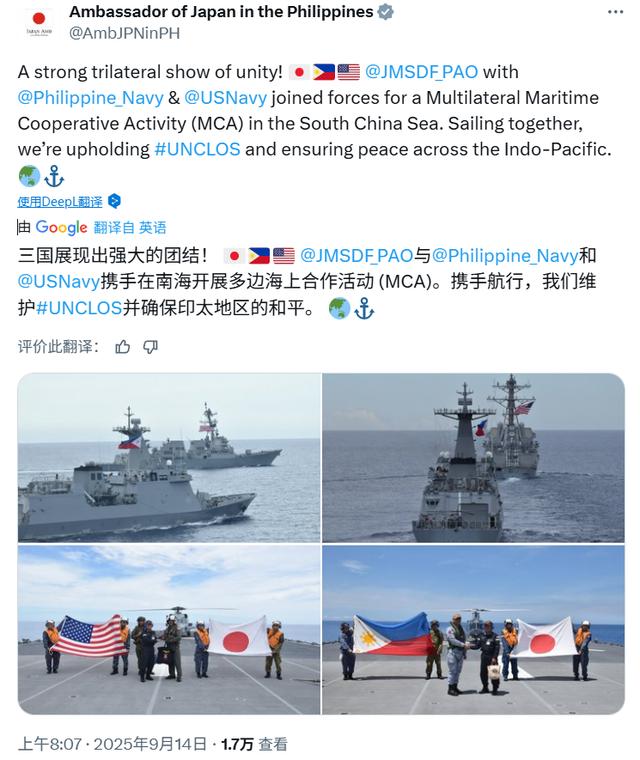The image size is (640, 760).
Task: Open photo of two warships sailing side by side
Action: point(169,457)
